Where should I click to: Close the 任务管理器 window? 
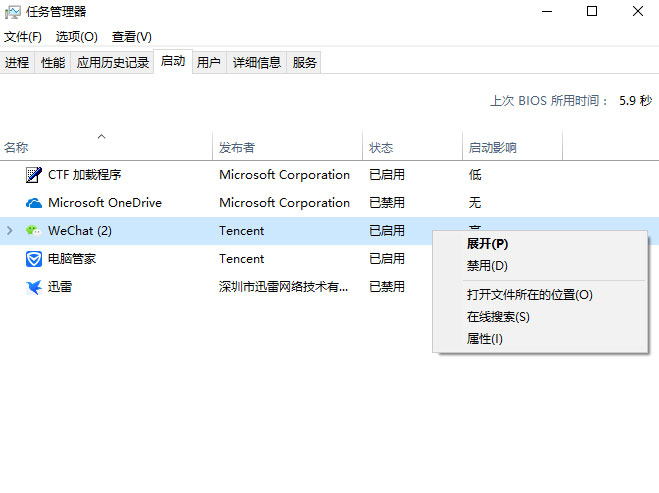point(638,11)
